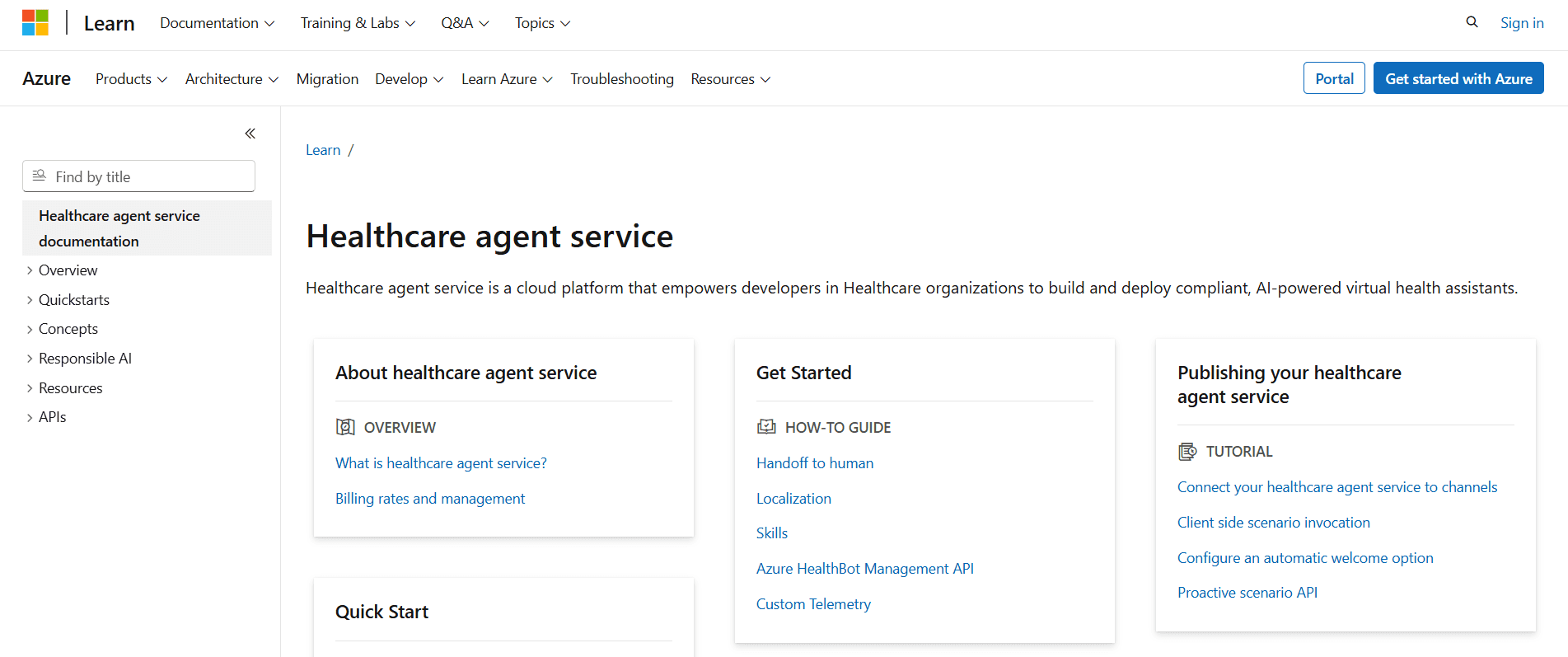This screenshot has width=1568, height=657.
Task: Click the Portal button
Action: (x=1334, y=78)
